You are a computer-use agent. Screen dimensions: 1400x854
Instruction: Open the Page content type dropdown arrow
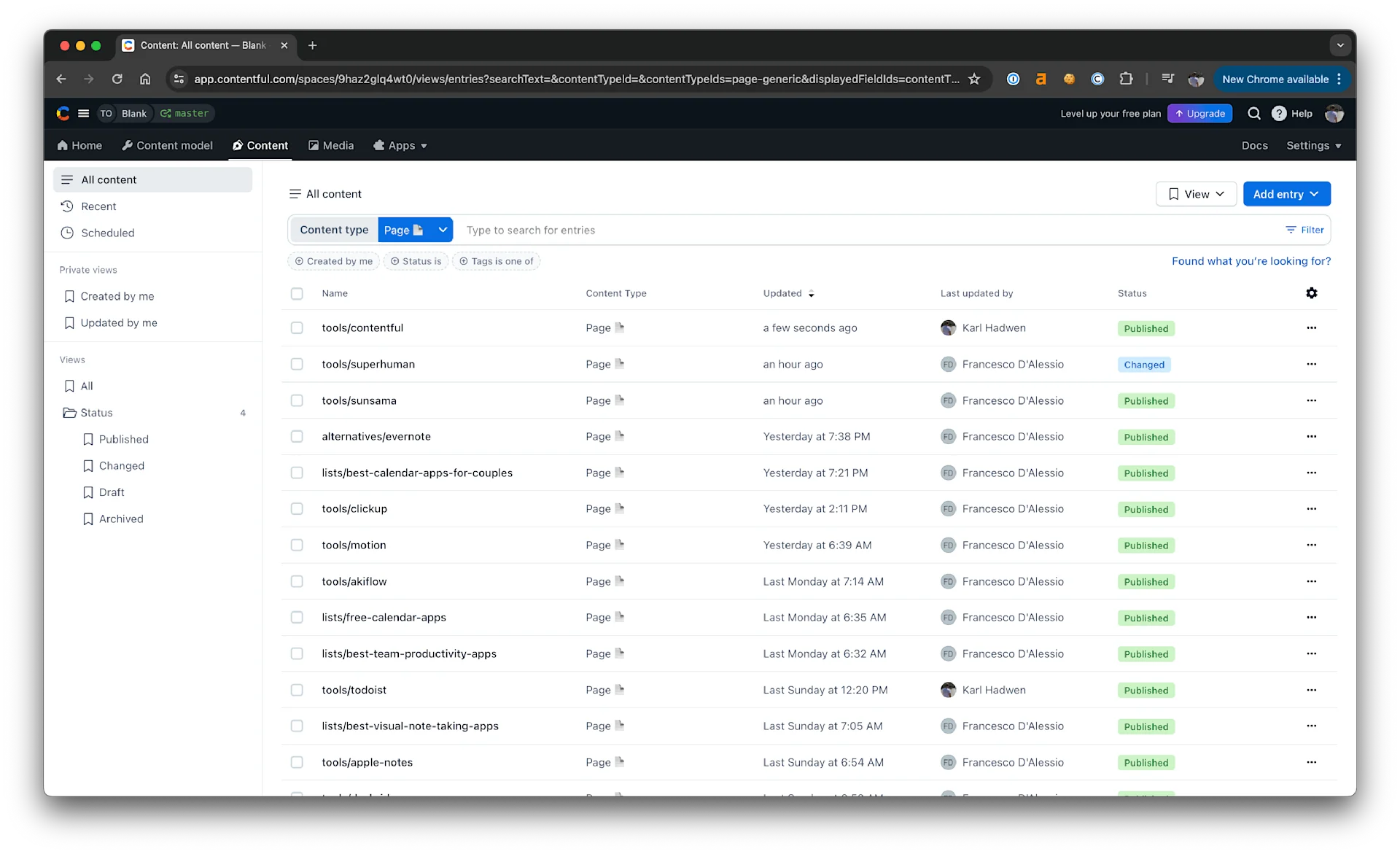point(443,230)
